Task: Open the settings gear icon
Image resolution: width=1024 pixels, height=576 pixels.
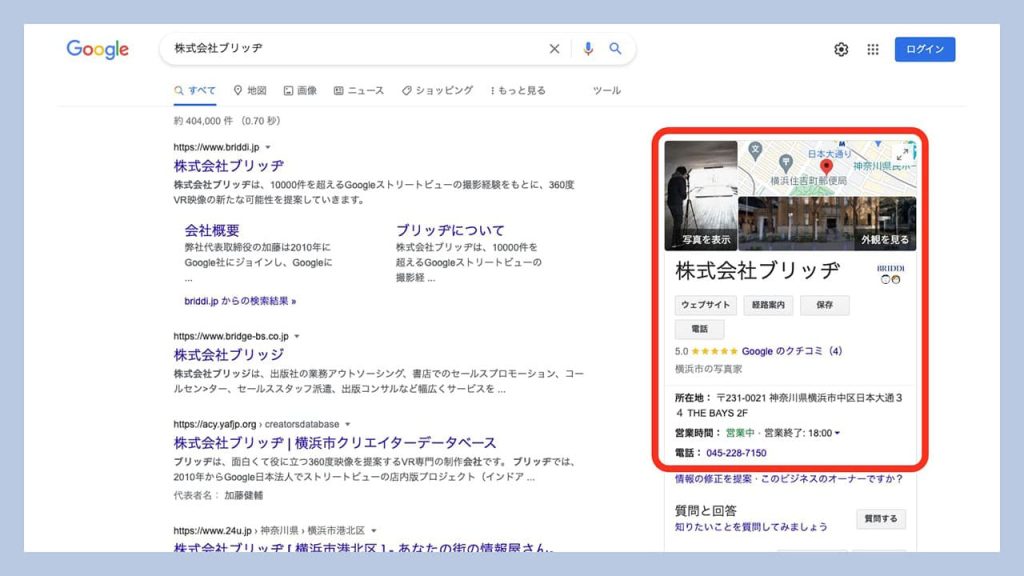Action: [x=841, y=50]
